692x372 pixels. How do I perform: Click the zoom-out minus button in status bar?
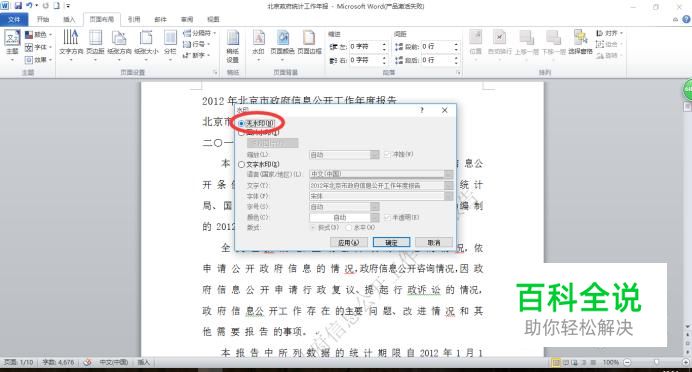pos(627,362)
